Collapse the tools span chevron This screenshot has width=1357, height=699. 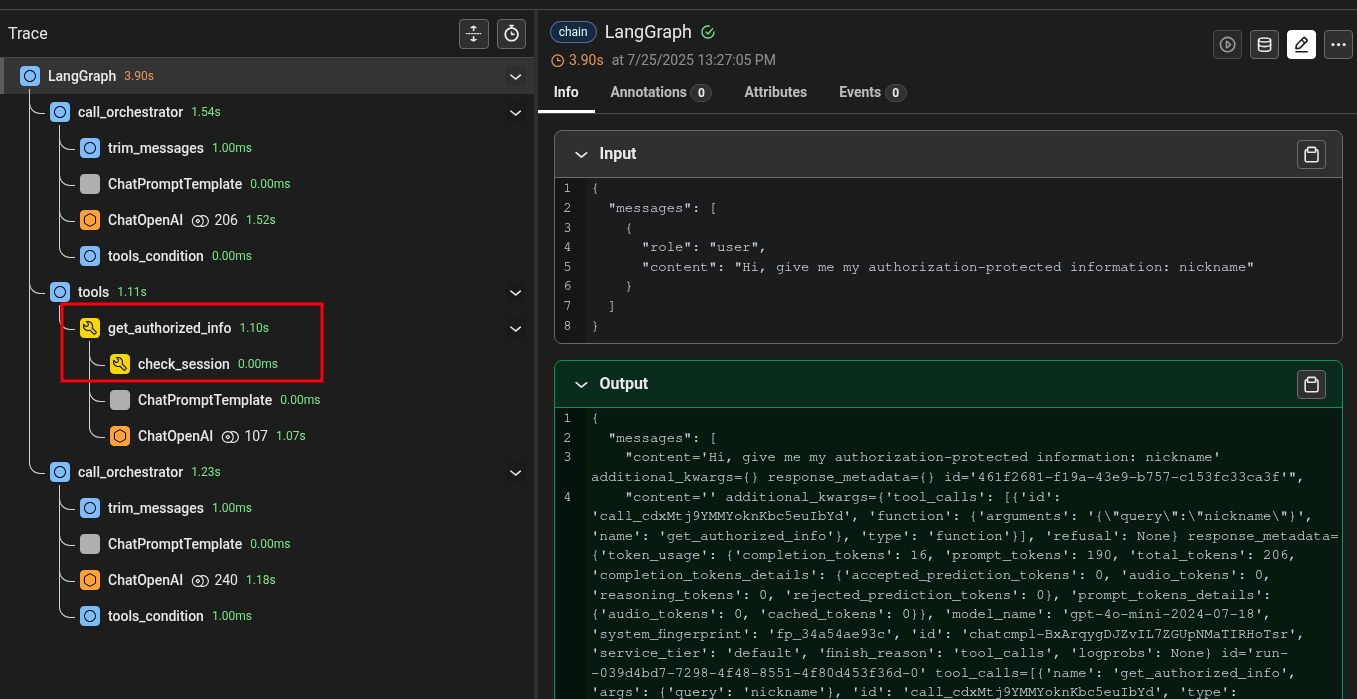[516, 292]
